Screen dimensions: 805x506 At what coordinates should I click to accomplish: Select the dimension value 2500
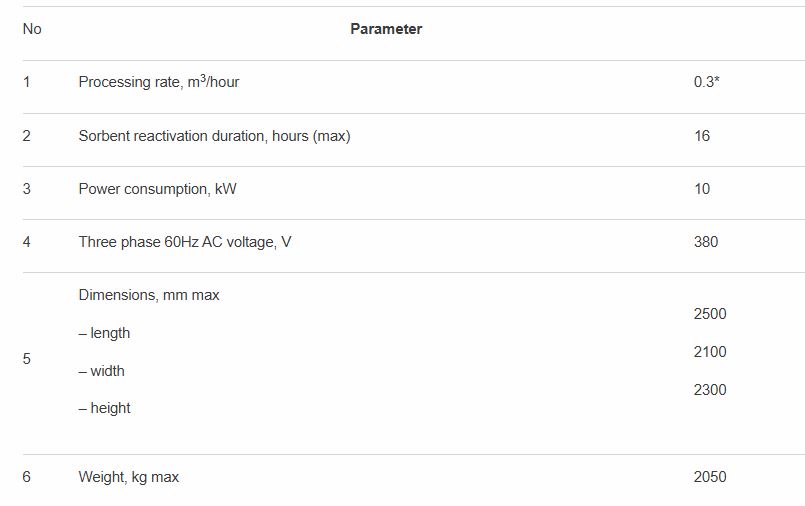click(710, 314)
